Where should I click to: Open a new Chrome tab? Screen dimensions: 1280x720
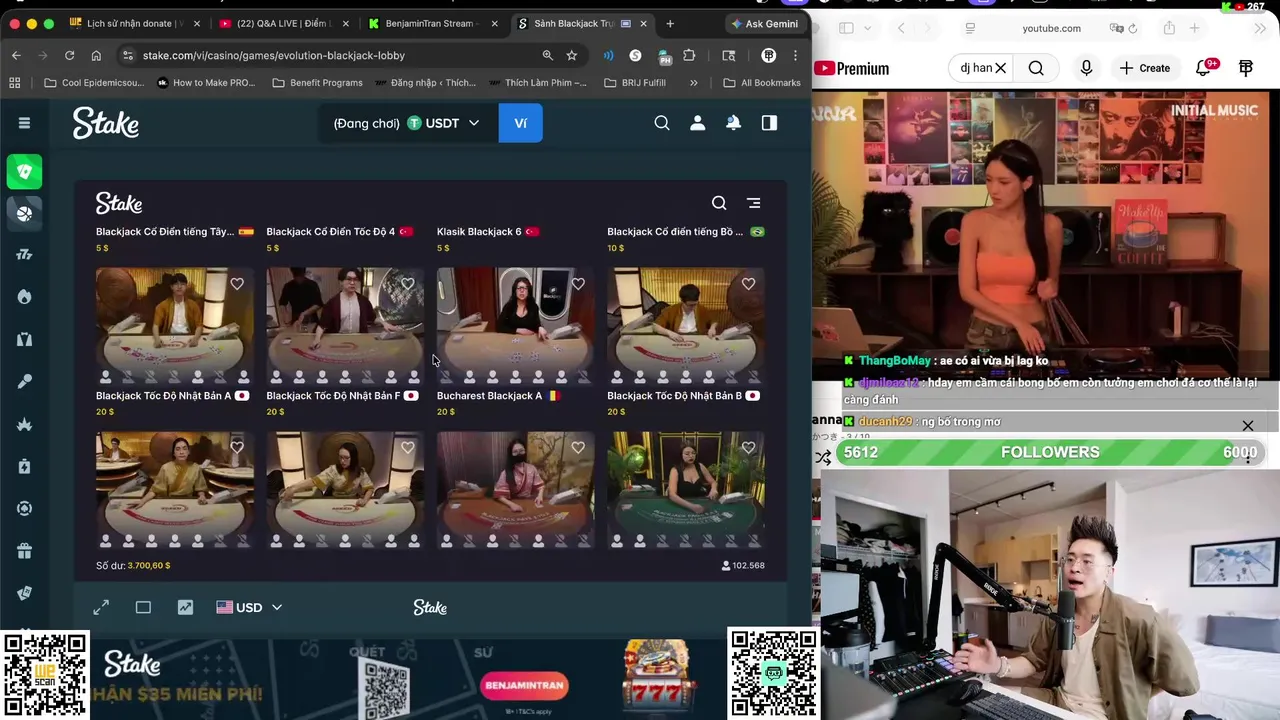point(670,23)
